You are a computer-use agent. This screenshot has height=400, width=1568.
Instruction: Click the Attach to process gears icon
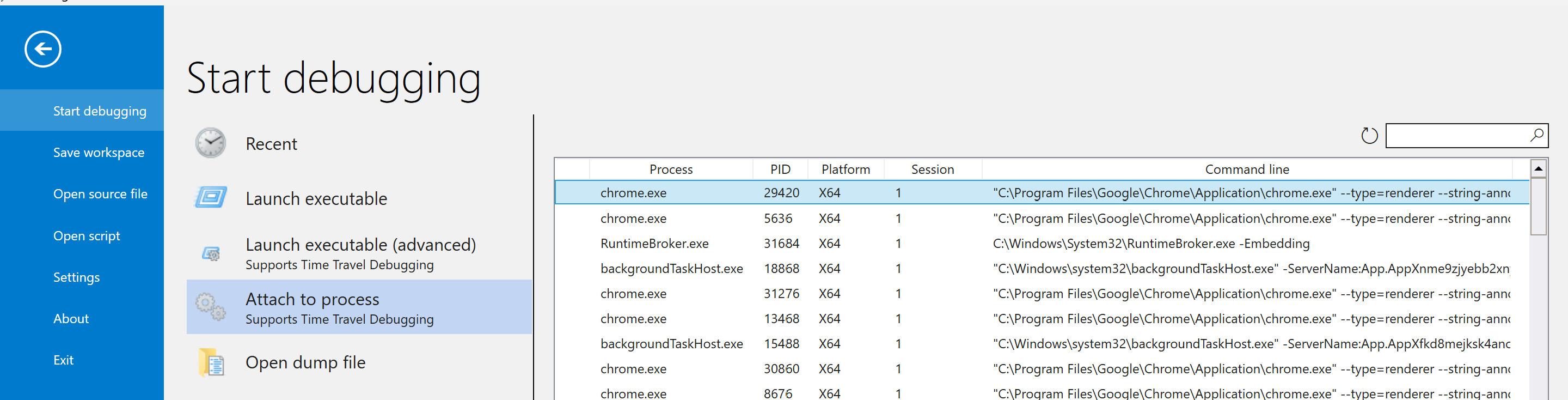[x=210, y=306]
